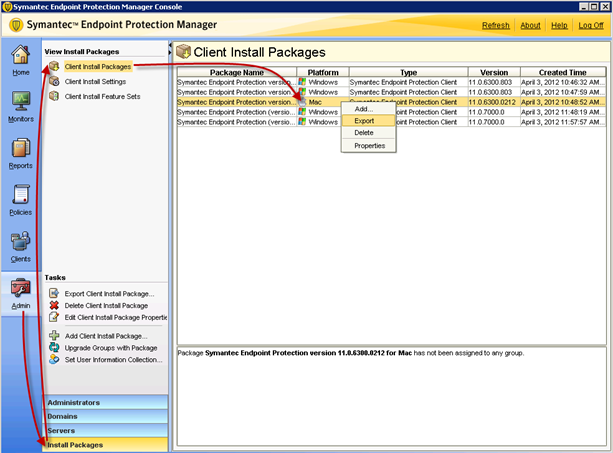Click the Client Install Feature Sets icon
Screen dimensions: 613x453
54,96
